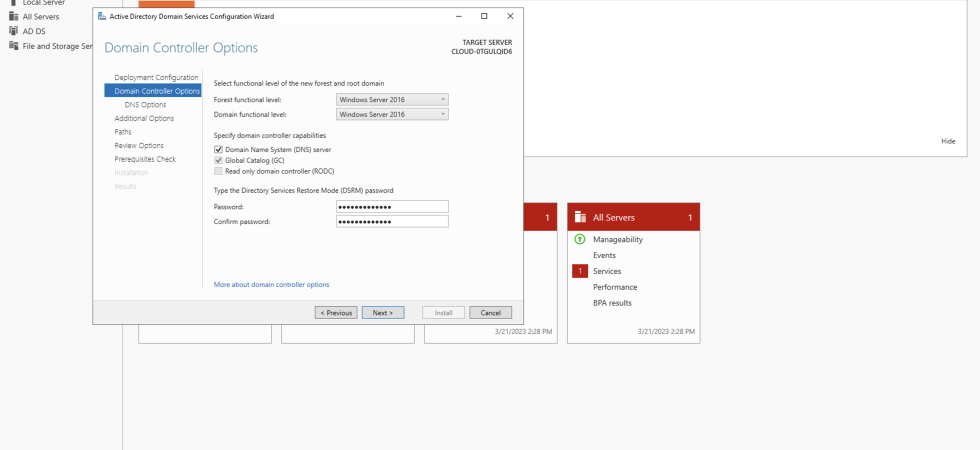
Task: Go to DNS Options step
Action: point(146,105)
